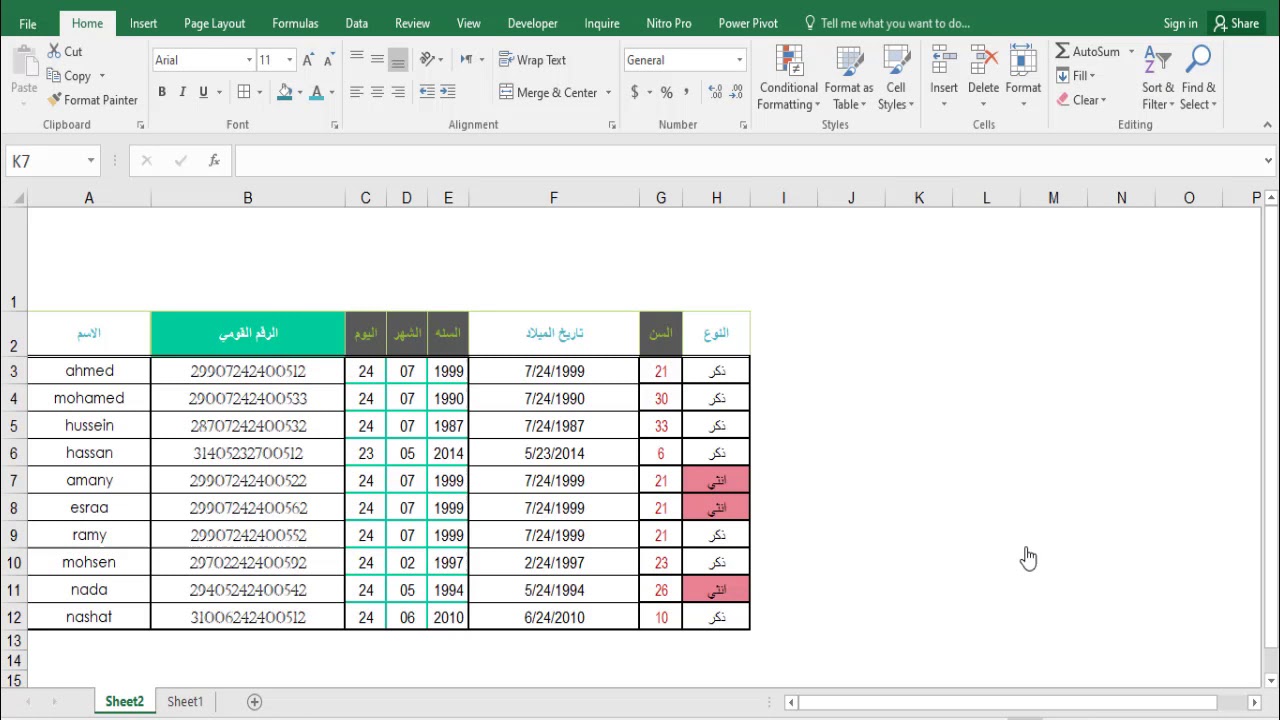This screenshot has width=1280, height=720.
Task: Open Sort & Filter menu
Action: coord(1158,78)
